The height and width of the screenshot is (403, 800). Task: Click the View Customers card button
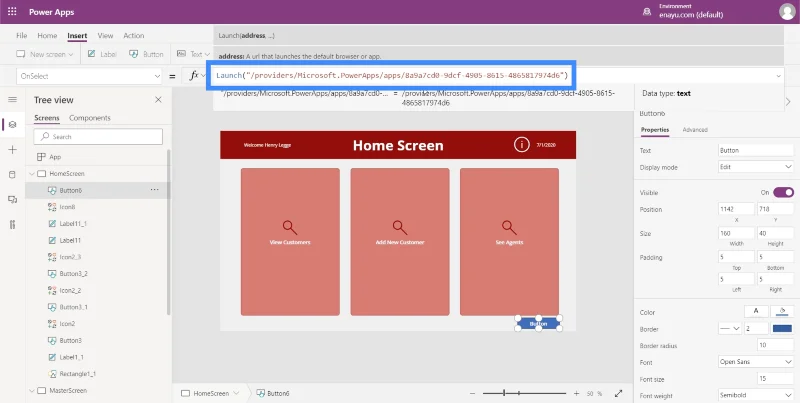pyautogui.click(x=290, y=242)
